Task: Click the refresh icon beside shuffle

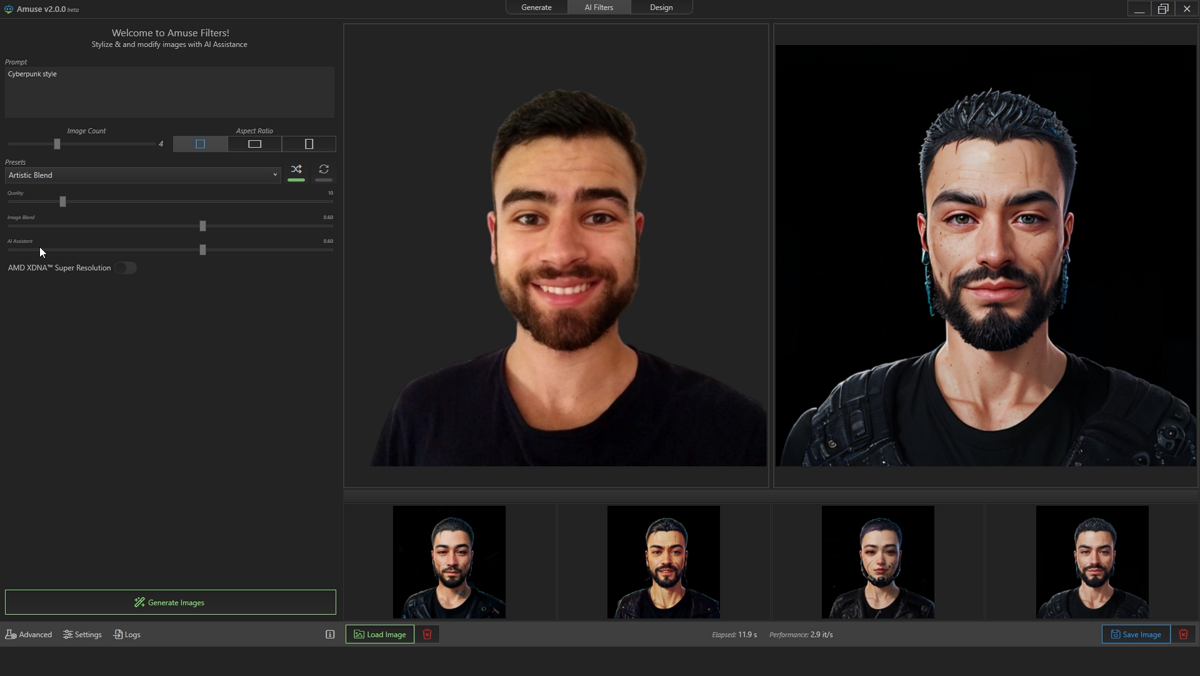Action: pyautogui.click(x=323, y=170)
